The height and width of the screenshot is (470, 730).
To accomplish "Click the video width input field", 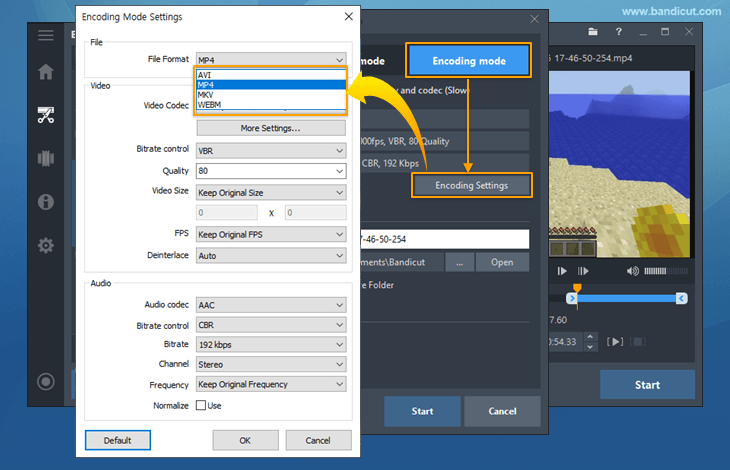I will click(227, 213).
